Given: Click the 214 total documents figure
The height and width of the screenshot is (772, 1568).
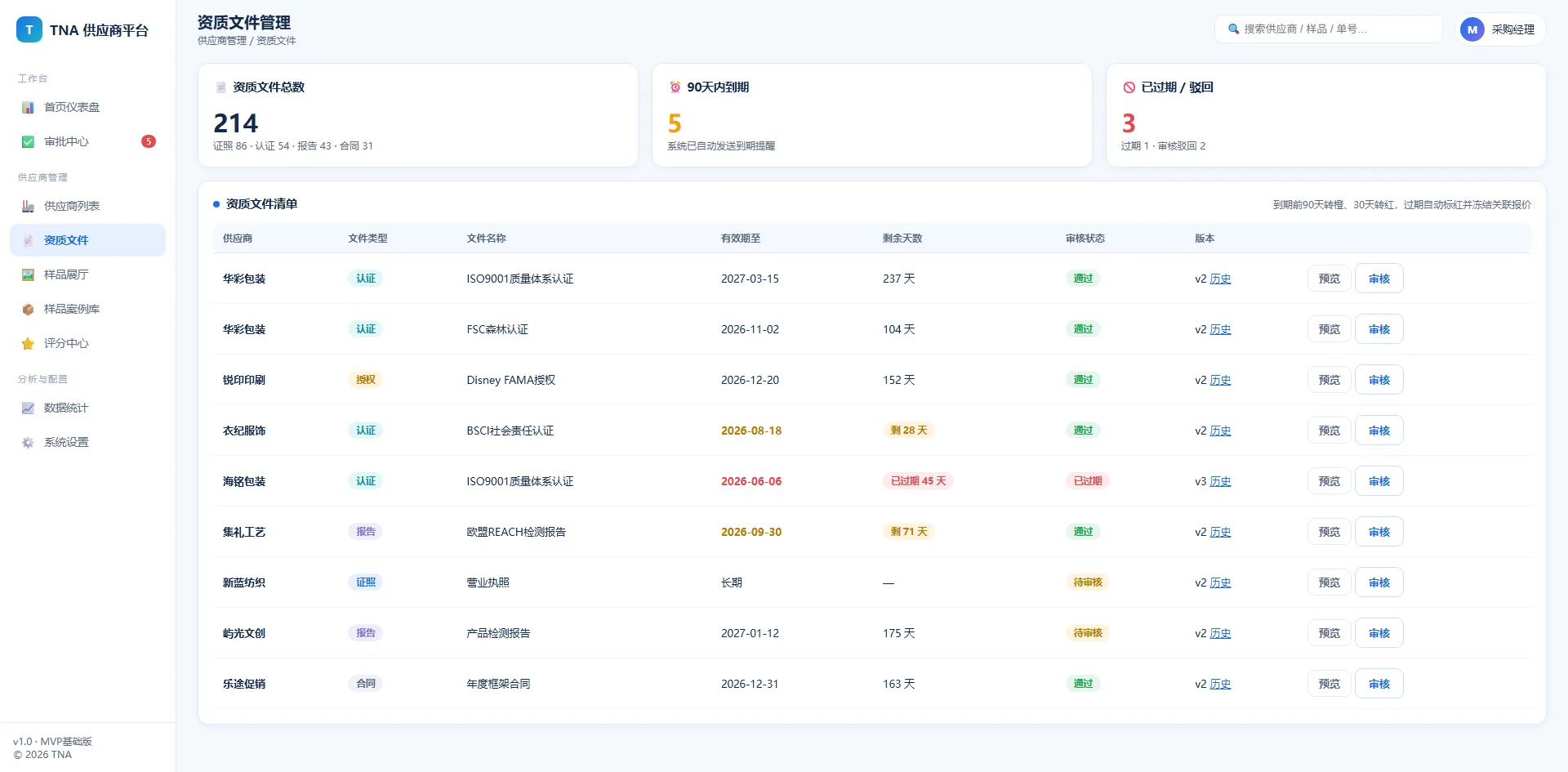Looking at the screenshot, I should pos(236,123).
